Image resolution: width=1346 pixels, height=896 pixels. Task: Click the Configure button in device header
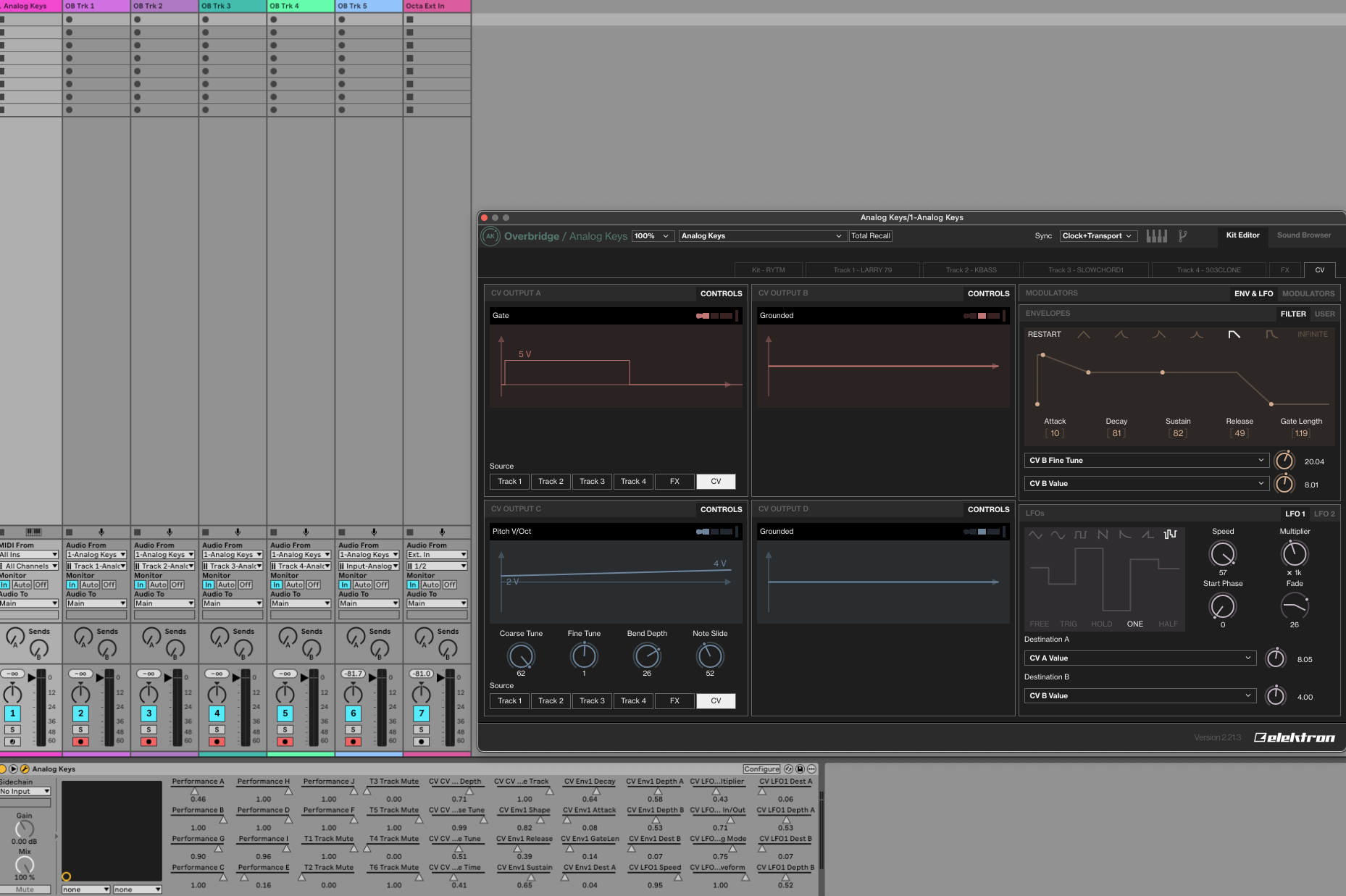[x=761, y=769]
